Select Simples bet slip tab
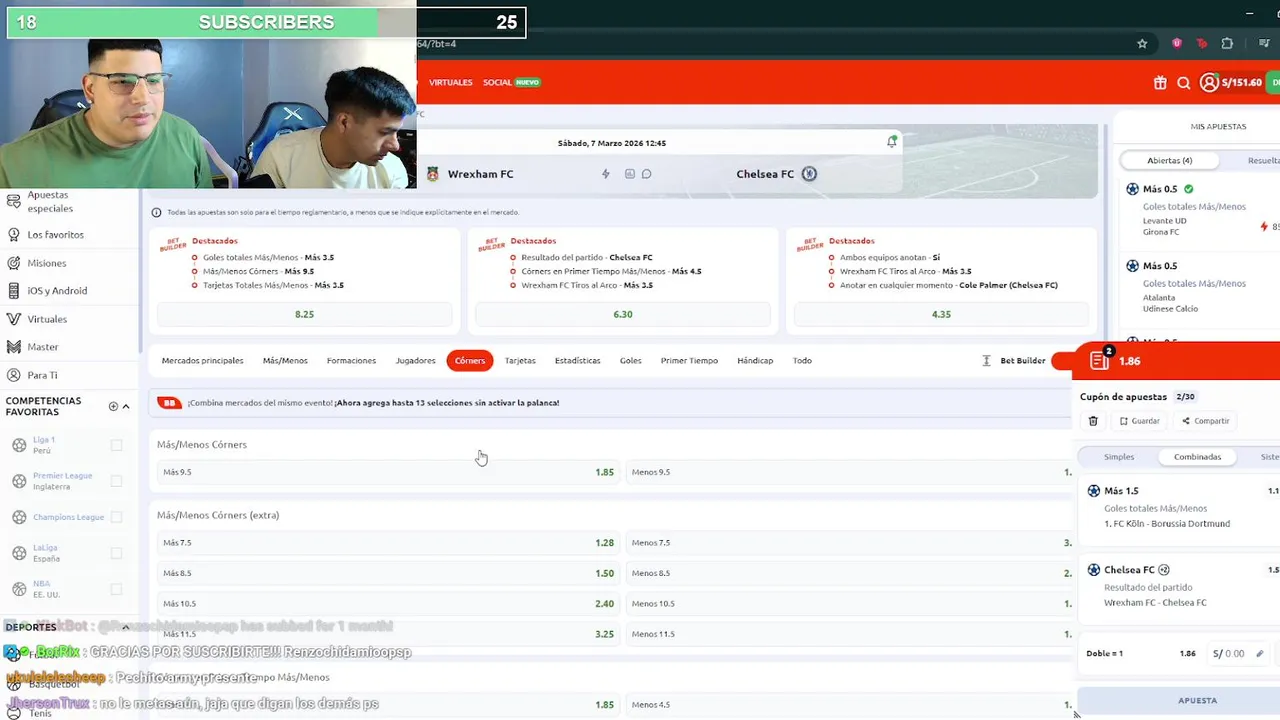1280x720 pixels. [1119, 457]
